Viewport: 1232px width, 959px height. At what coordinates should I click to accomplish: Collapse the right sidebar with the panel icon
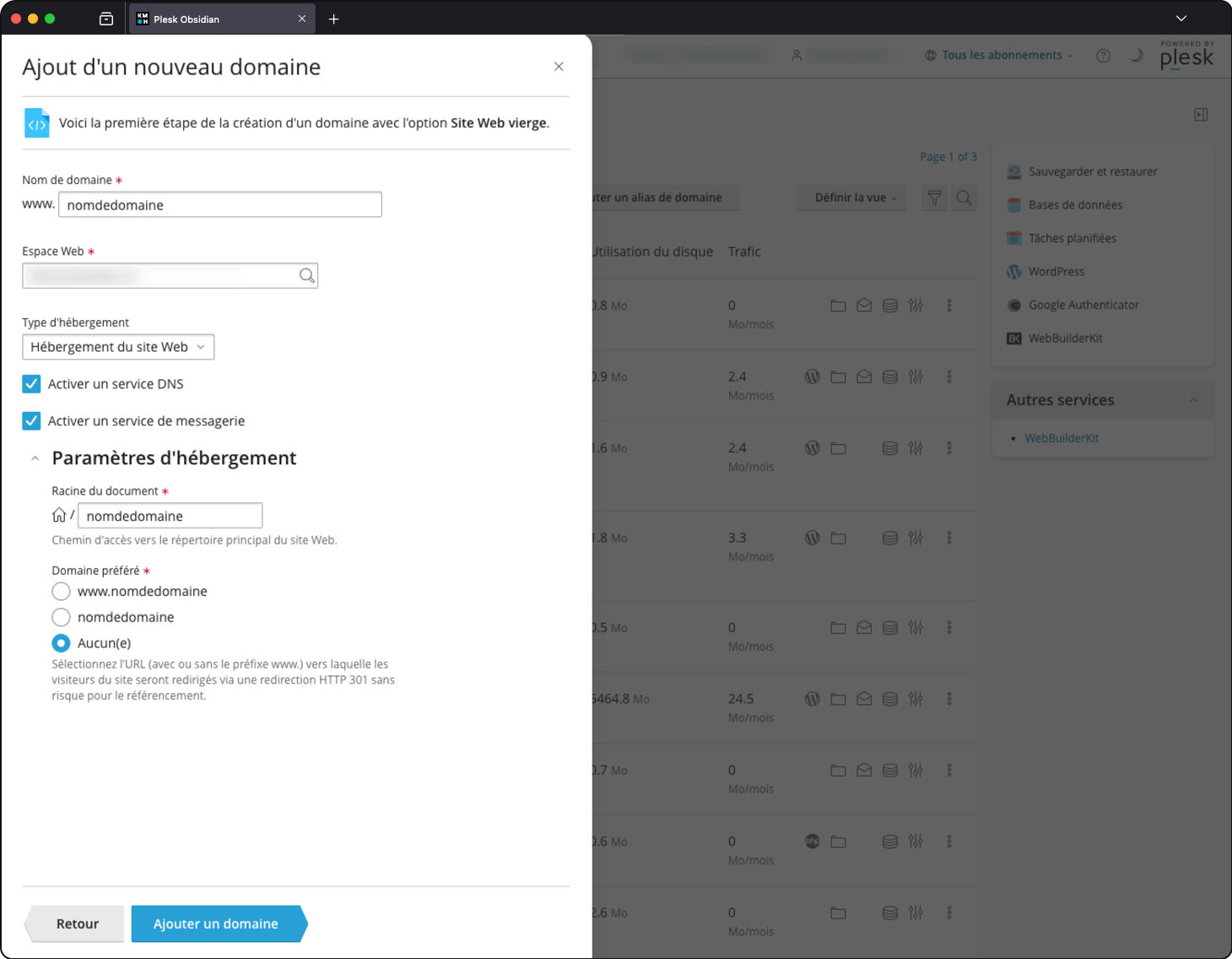pos(1201,115)
